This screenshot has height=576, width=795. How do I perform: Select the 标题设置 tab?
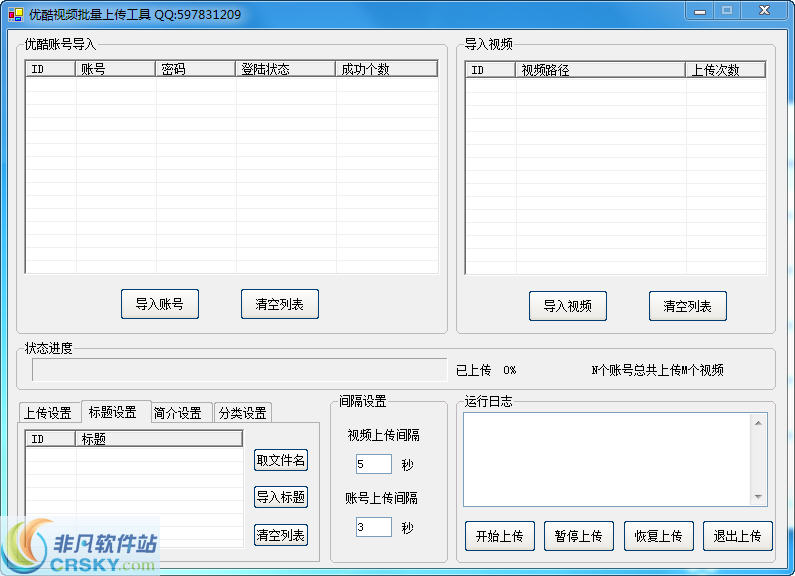pyautogui.click(x=116, y=412)
